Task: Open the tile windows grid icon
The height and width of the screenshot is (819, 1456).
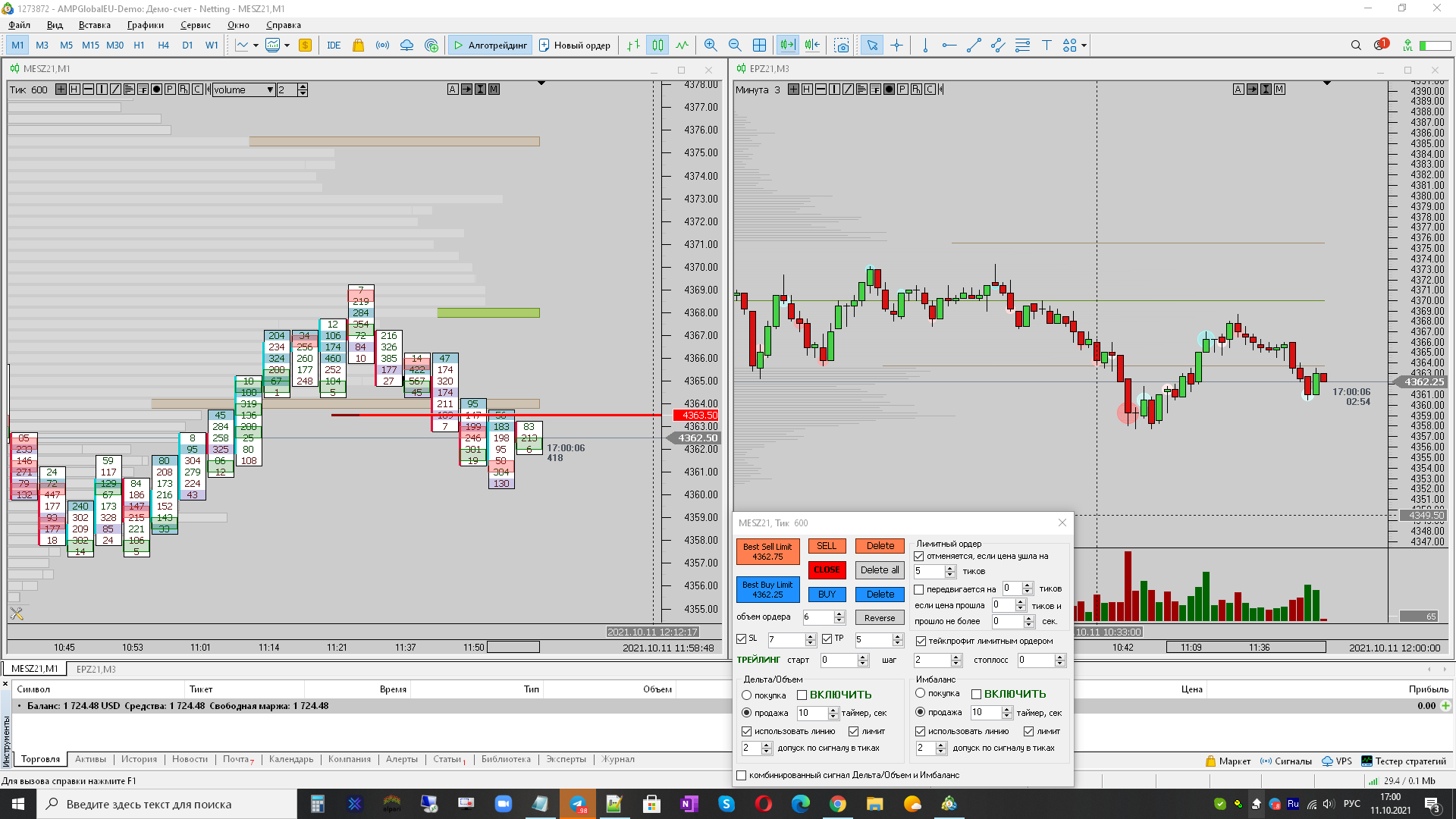Action: (759, 45)
